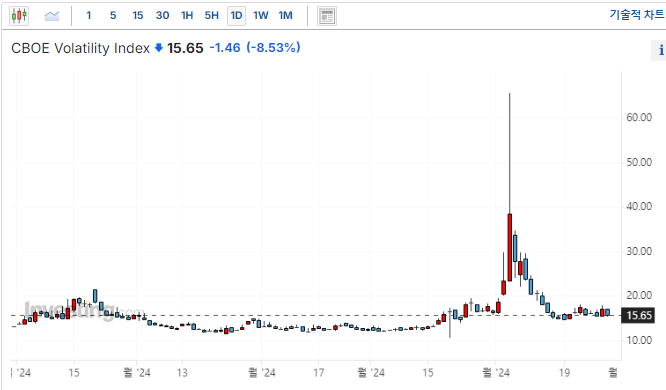Select the 1H interval
Screen dimensions: 666x390
coord(187,16)
